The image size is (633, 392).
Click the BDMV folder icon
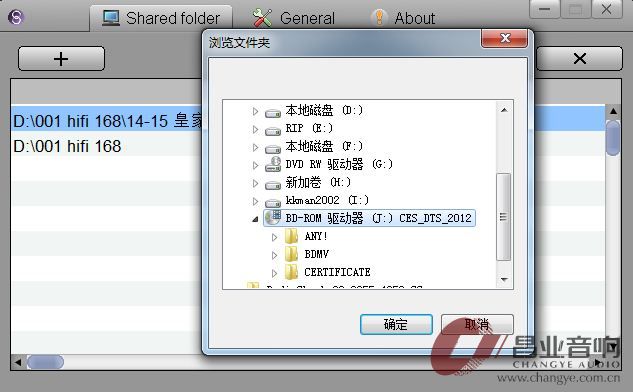tap(291, 254)
